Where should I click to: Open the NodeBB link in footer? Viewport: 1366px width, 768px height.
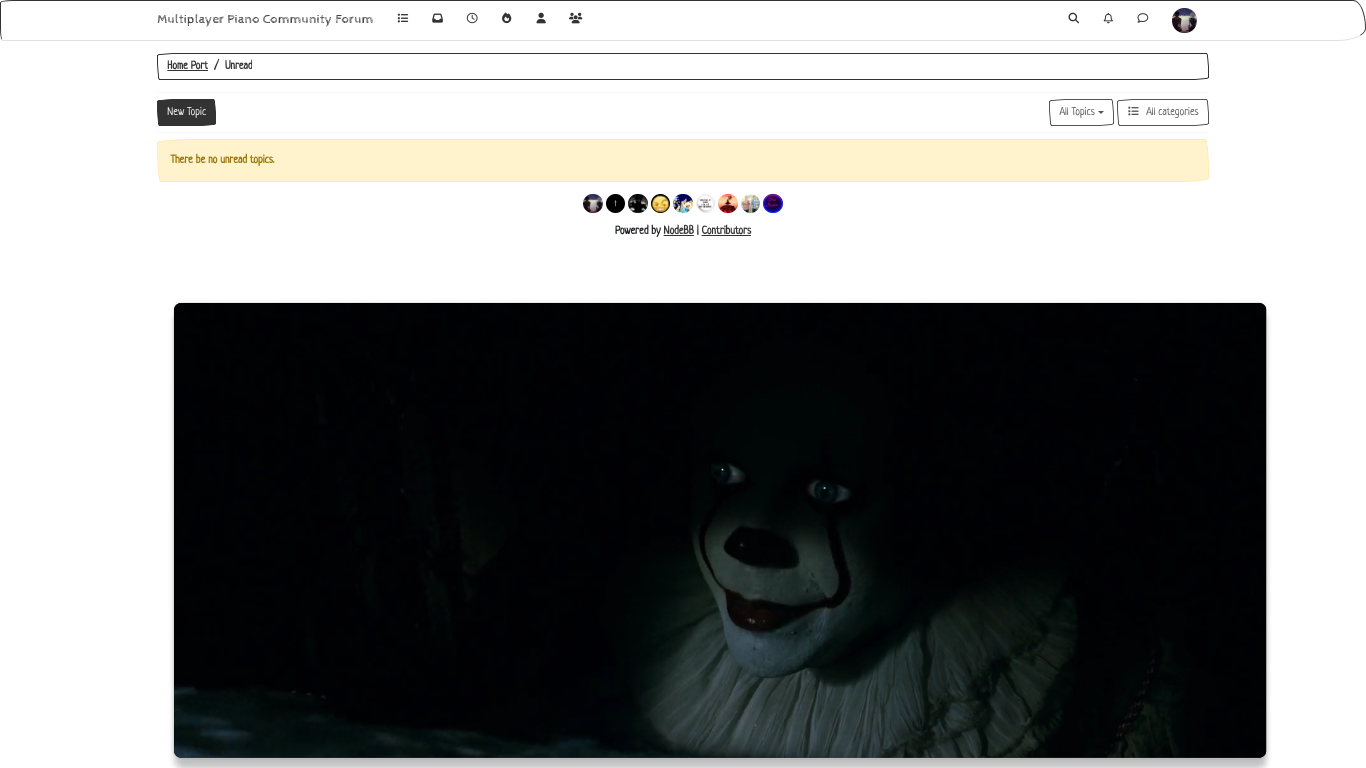click(x=678, y=231)
